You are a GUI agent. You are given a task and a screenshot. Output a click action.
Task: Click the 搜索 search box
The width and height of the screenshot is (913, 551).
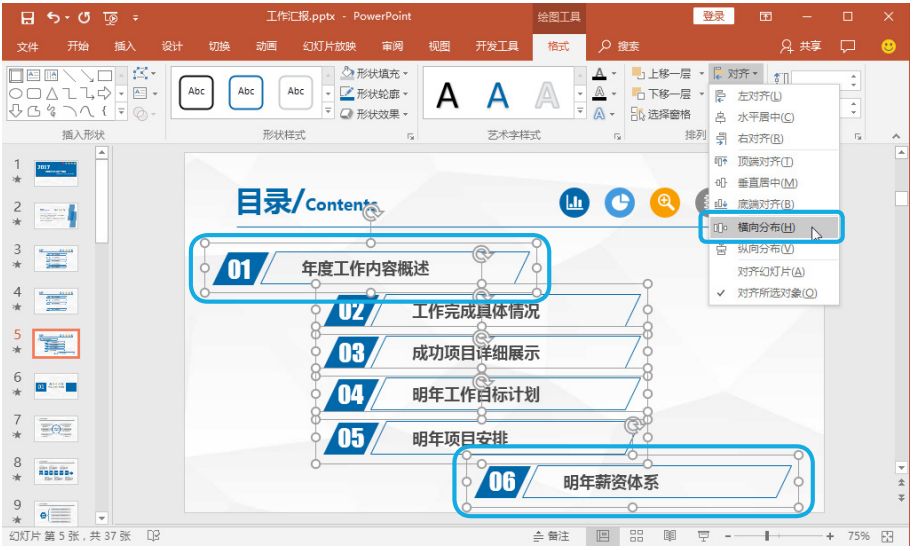(620, 46)
